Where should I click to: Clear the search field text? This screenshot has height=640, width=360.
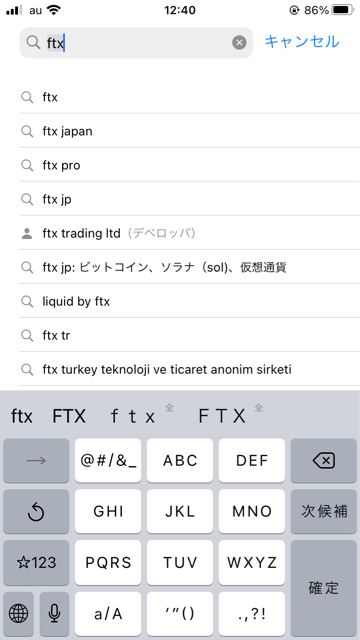[x=239, y=42]
